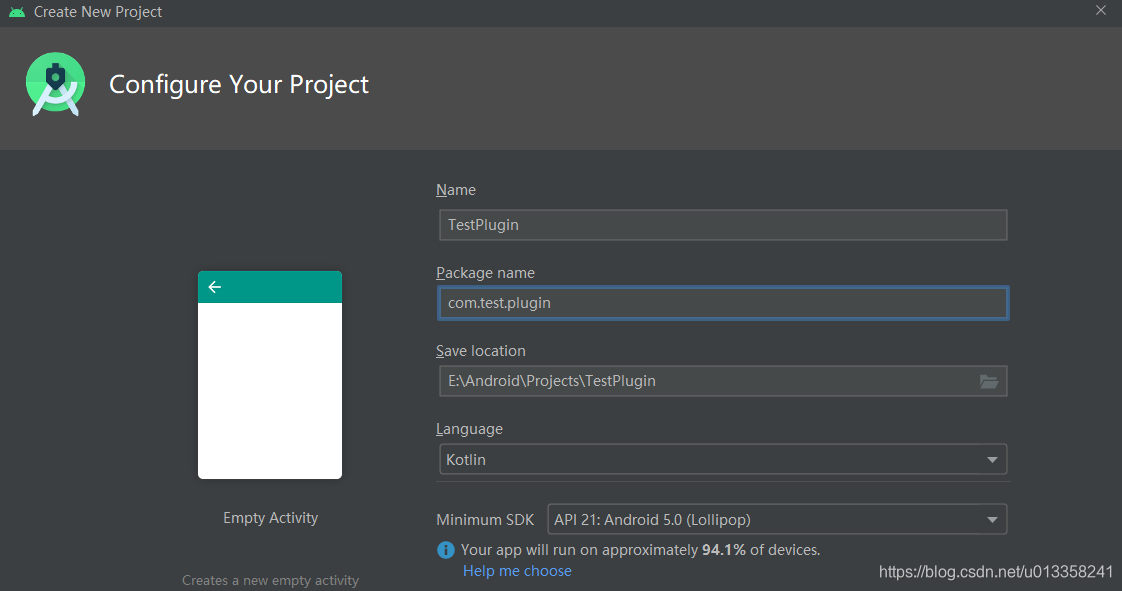Open the Minimum SDK dropdown
The image size is (1122, 591).
click(x=775, y=519)
